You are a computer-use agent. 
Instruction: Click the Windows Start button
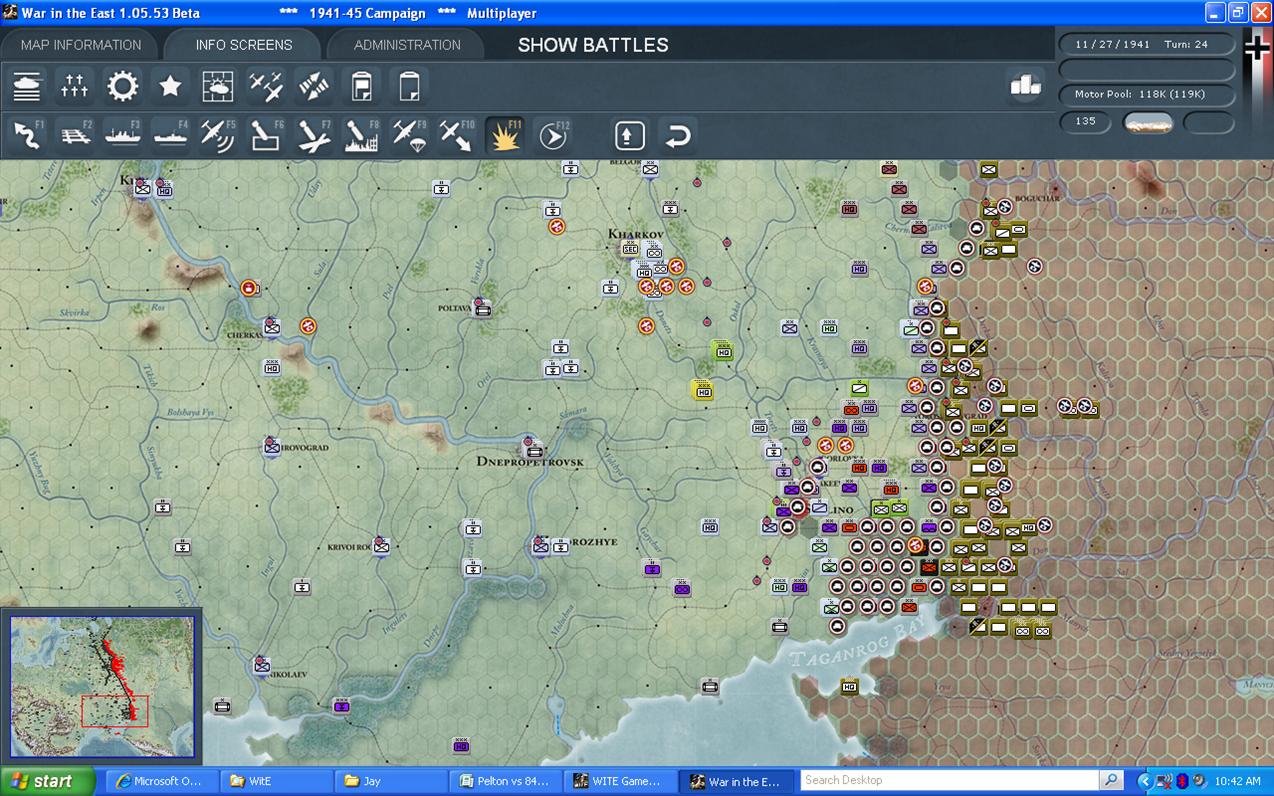(48, 781)
